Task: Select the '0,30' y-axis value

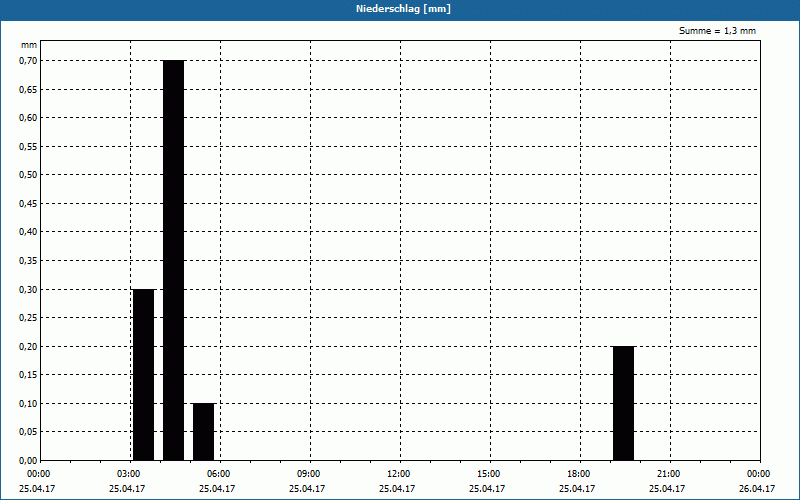Action: [x=28, y=289]
